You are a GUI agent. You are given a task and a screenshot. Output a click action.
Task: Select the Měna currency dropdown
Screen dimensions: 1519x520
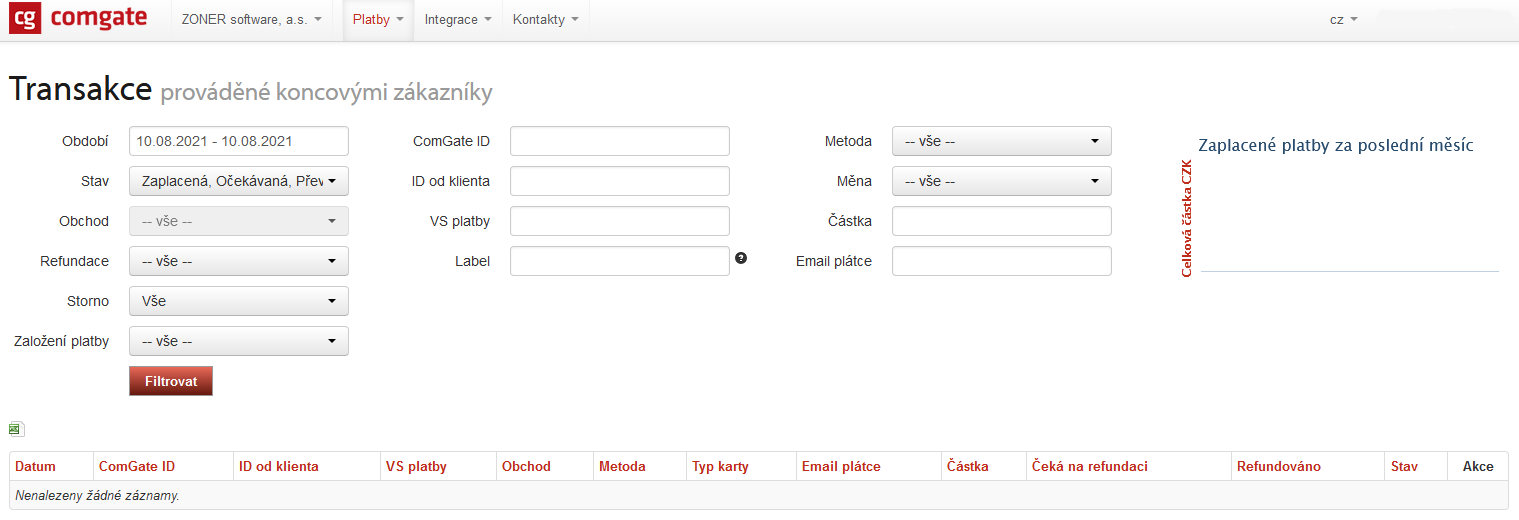click(1001, 181)
